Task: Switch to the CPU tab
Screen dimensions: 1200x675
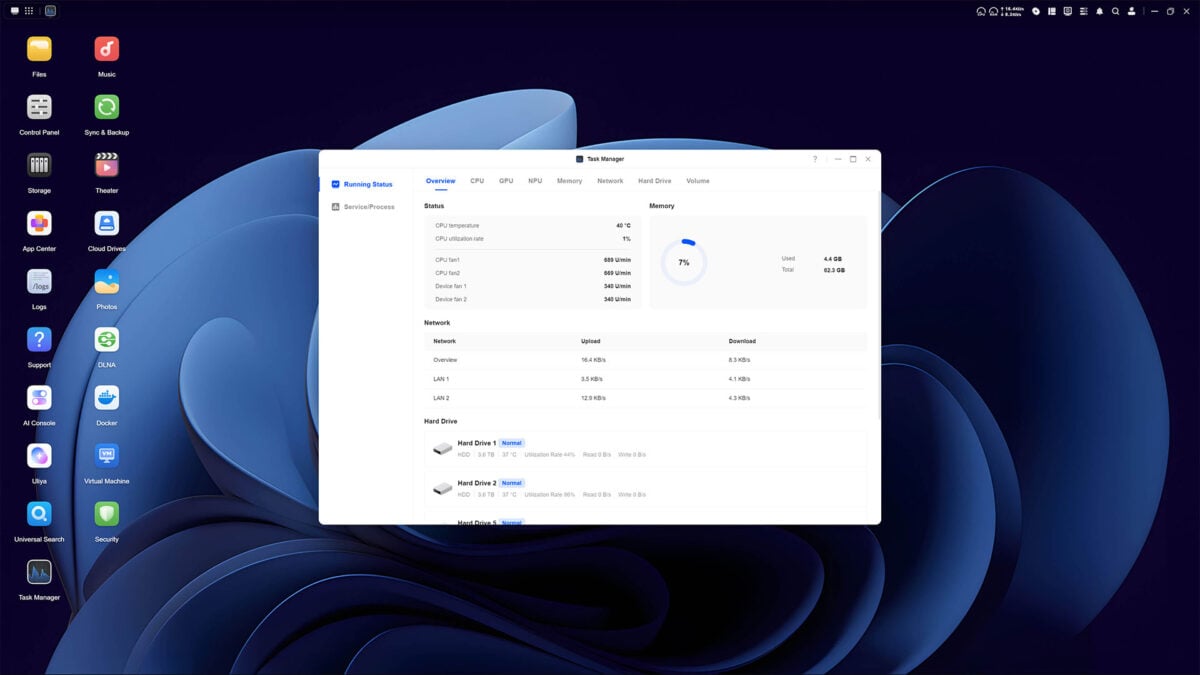Action: (476, 181)
